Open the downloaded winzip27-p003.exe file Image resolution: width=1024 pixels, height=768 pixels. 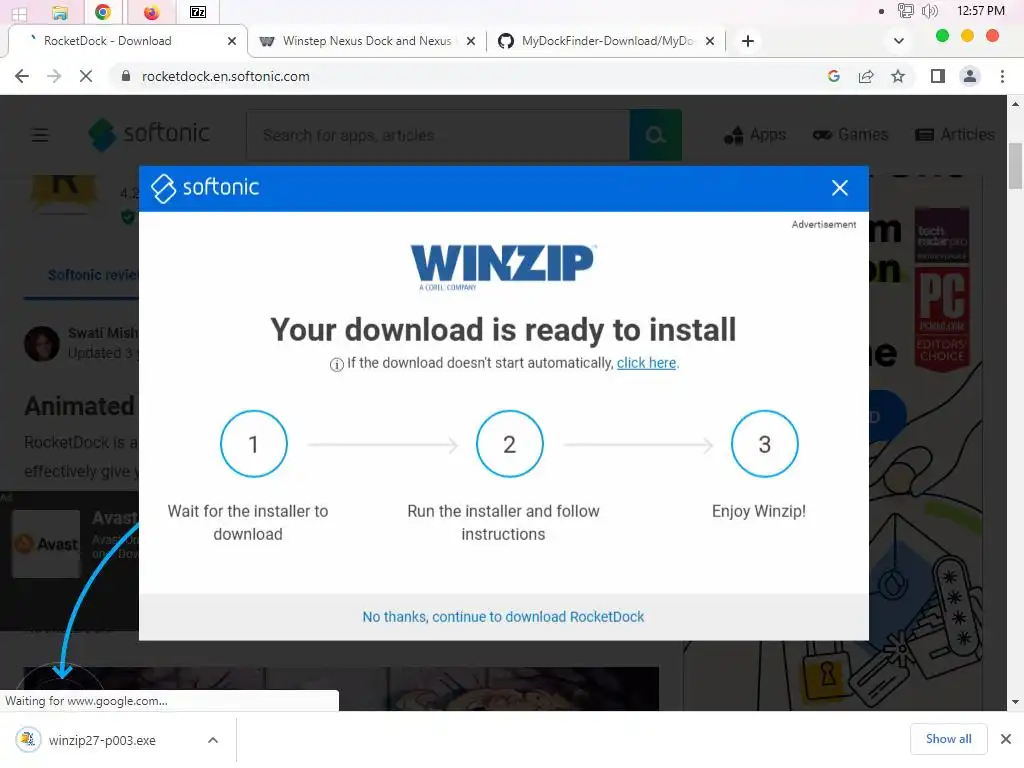point(102,740)
